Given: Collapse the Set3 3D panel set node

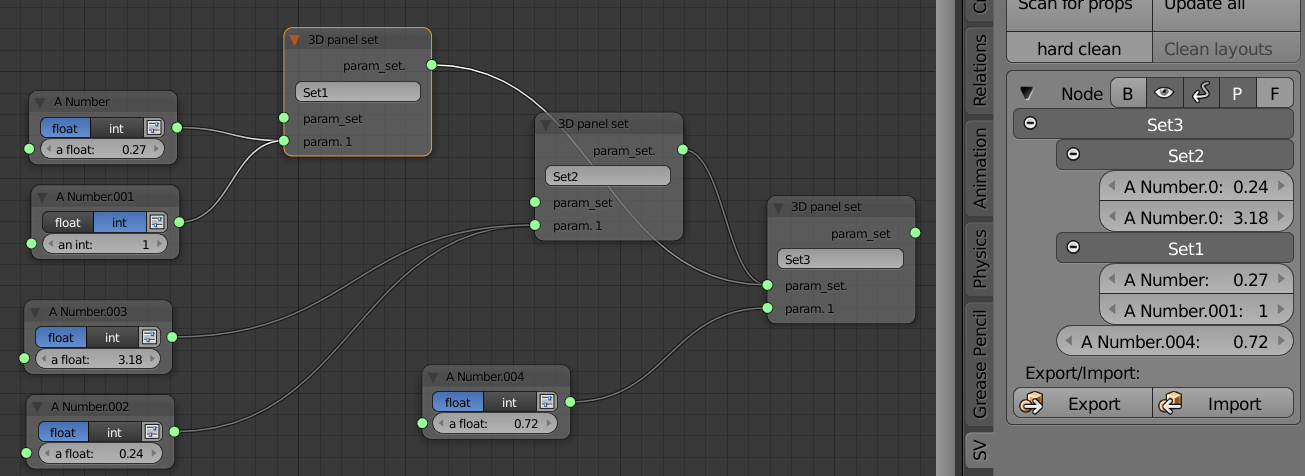Looking at the screenshot, I should pos(779,207).
